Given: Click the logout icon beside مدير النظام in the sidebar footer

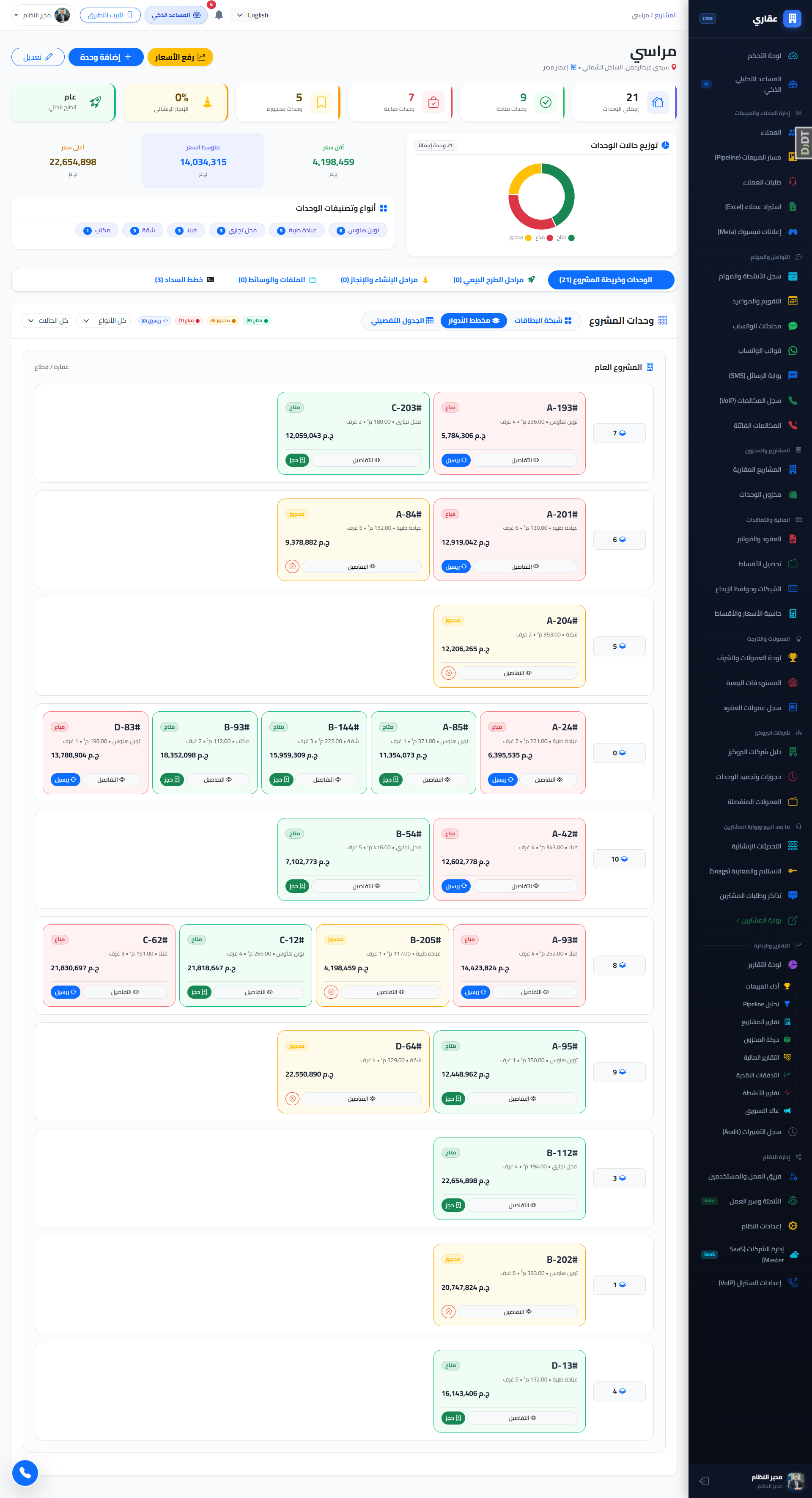Looking at the screenshot, I should tap(705, 1481).
